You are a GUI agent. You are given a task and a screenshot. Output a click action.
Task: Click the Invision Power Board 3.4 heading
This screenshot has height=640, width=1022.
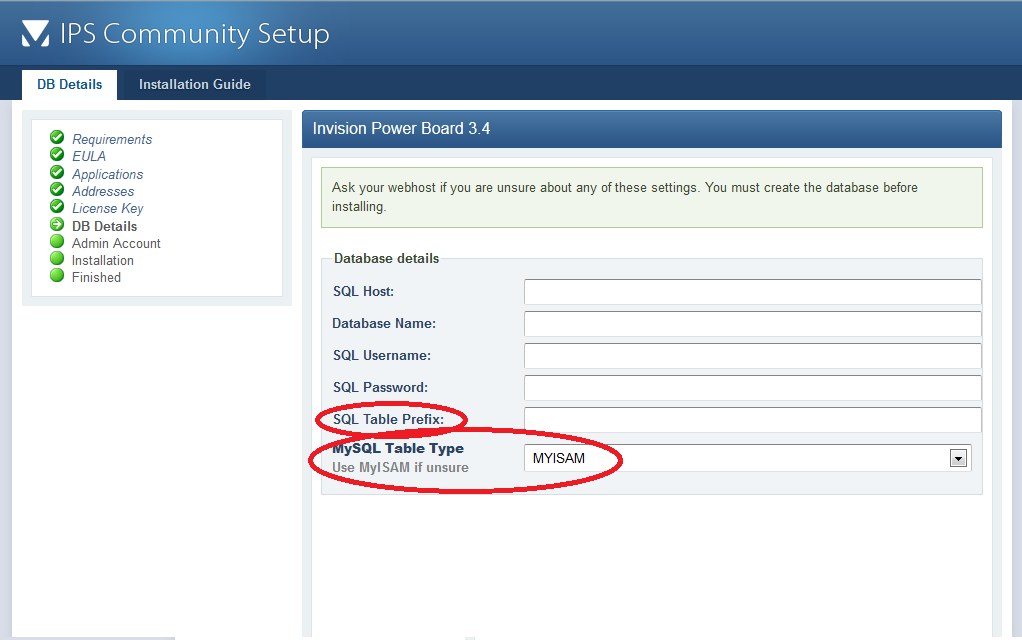click(x=401, y=128)
